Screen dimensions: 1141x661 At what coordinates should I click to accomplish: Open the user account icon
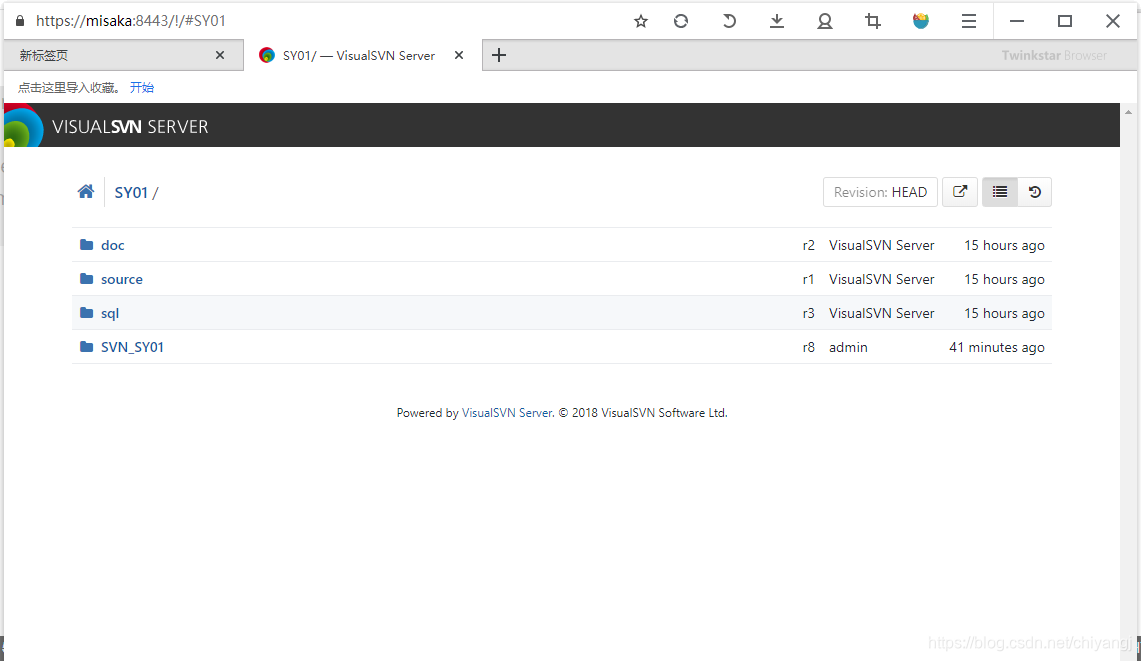pyautogui.click(x=824, y=21)
